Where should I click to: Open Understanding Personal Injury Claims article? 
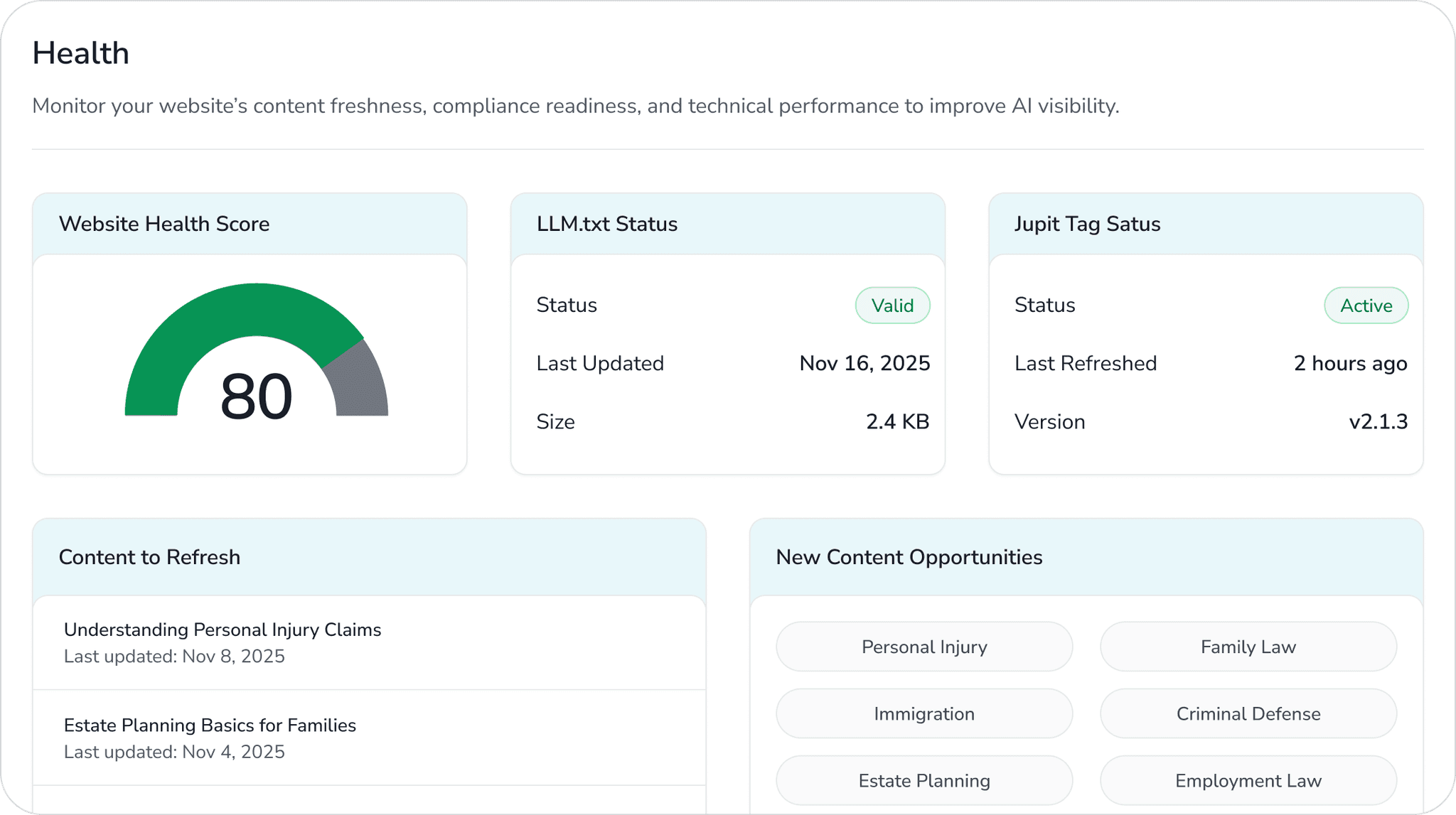[223, 630]
